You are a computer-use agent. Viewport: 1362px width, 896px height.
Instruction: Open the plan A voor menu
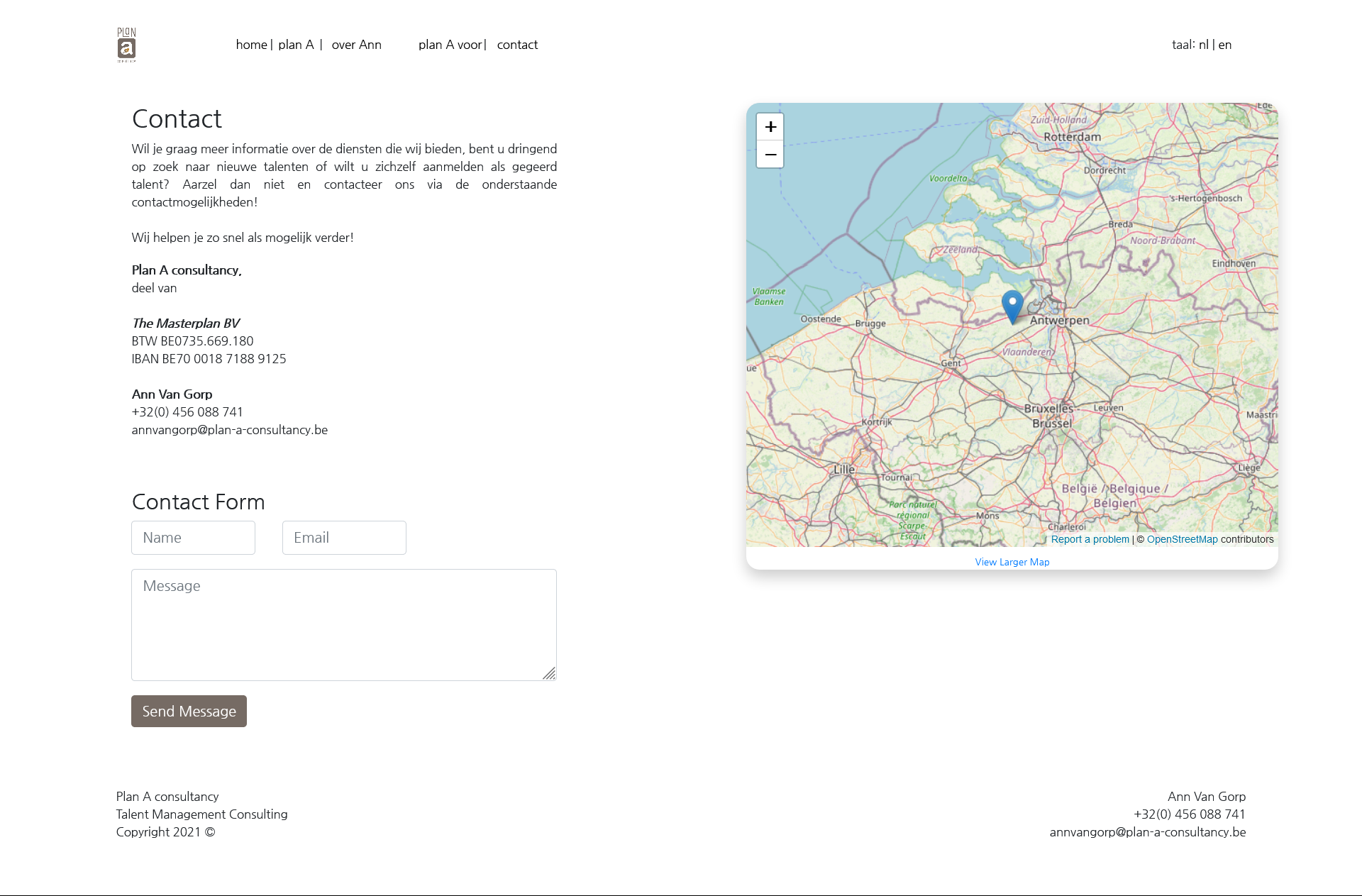coord(450,45)
